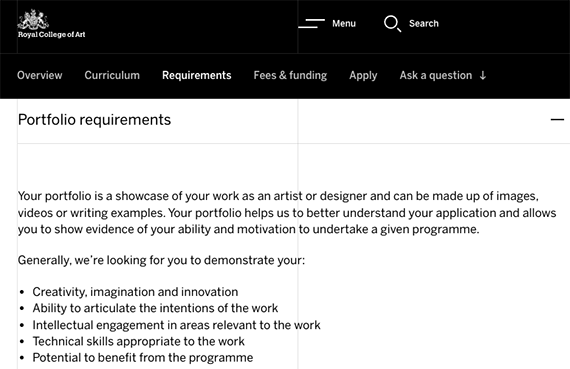Click the down arrow beside Ask a question
570x369 pixels.
click(x=483, y=75)
